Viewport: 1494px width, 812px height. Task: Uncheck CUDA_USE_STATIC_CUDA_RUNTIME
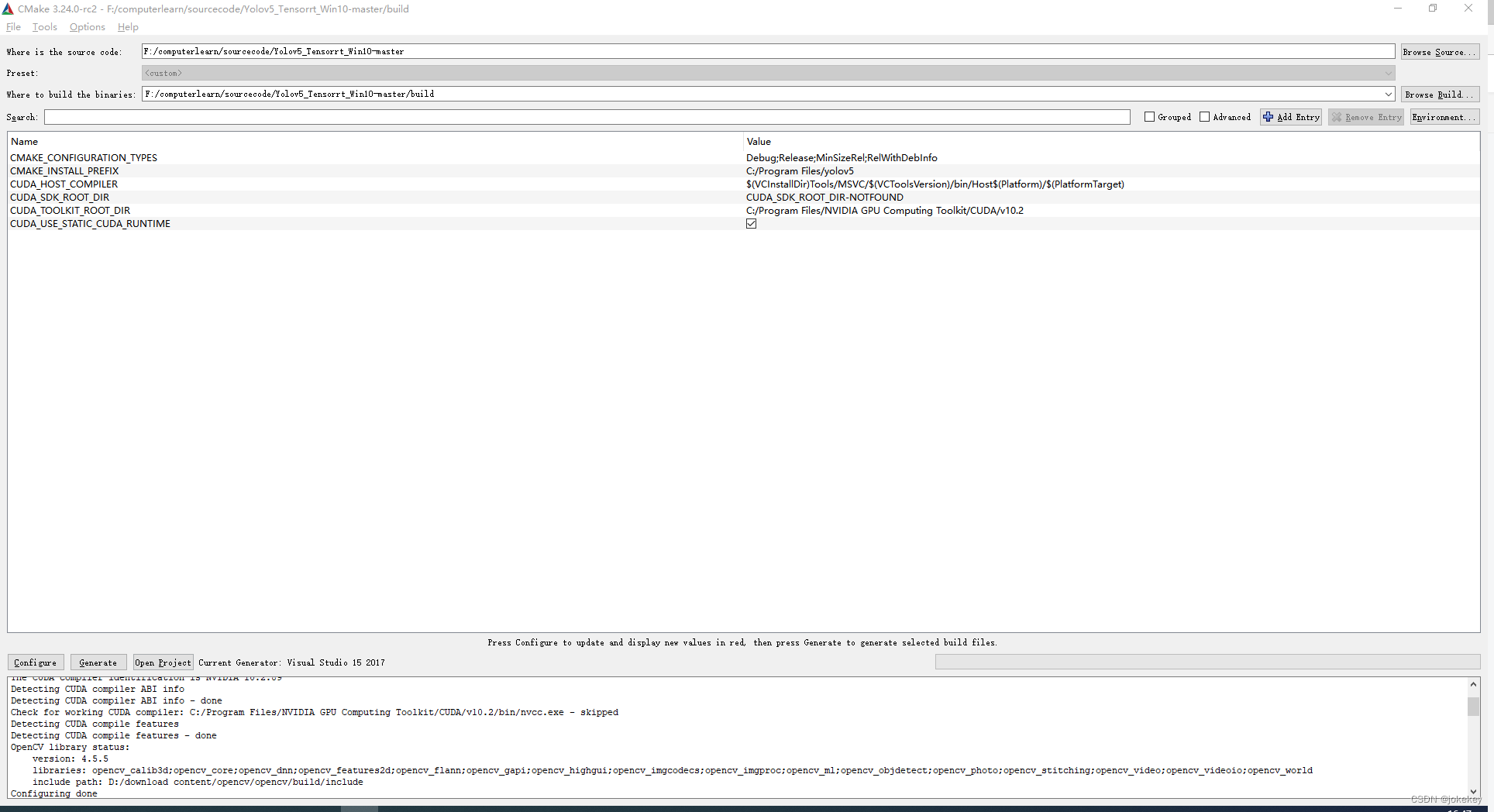pos(752,223)
